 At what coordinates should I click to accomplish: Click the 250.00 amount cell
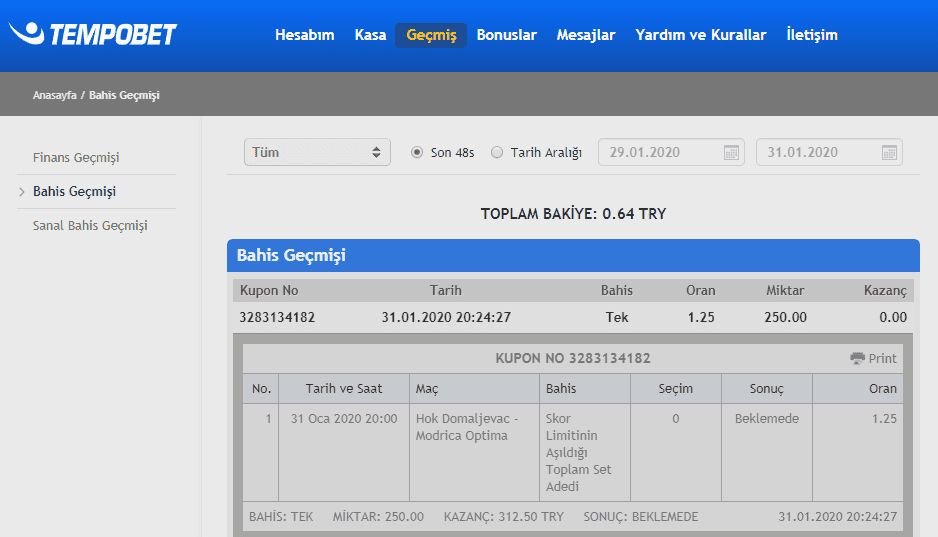[785, 318]
